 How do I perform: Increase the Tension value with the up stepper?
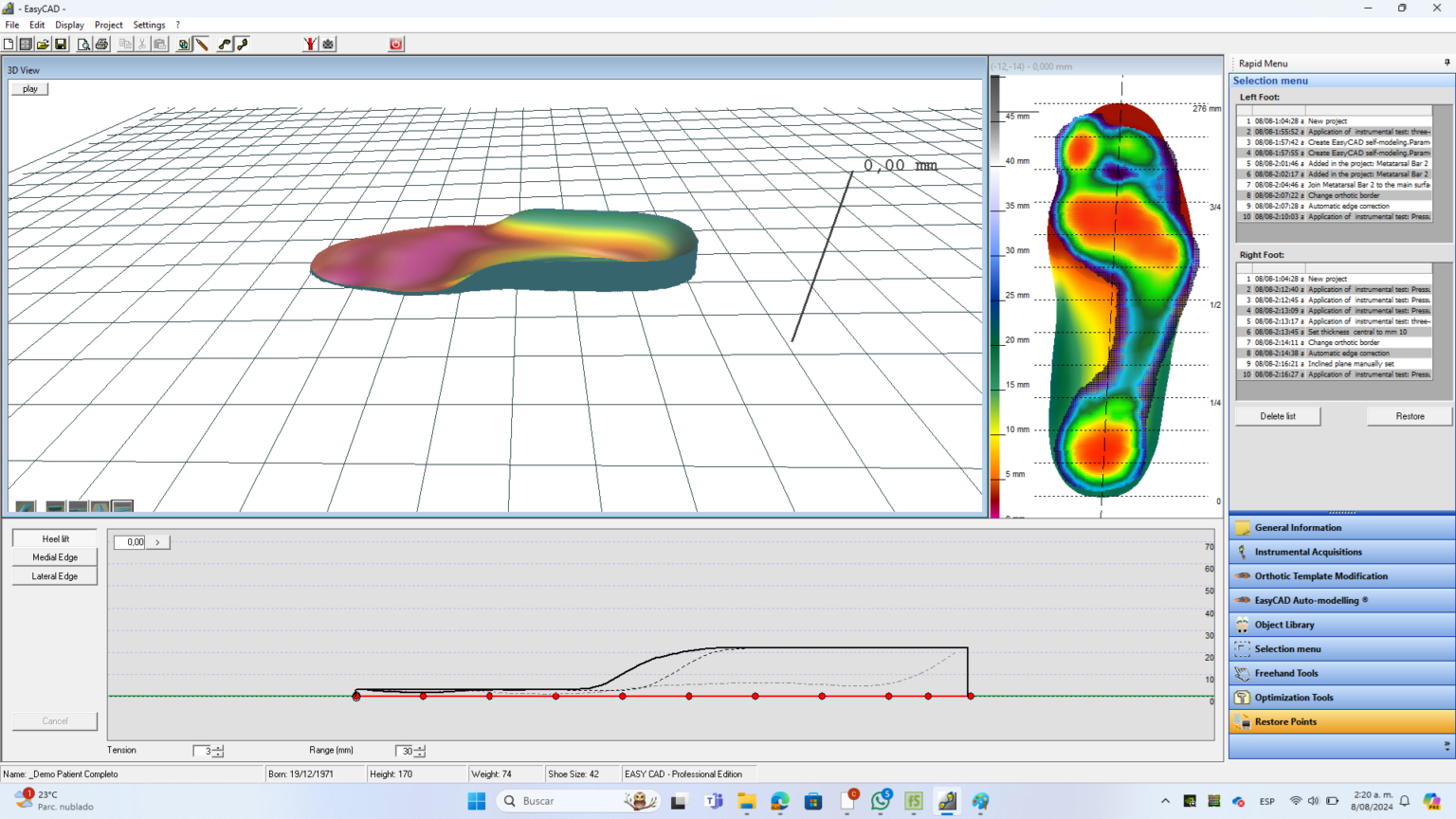(x=218, y=747)
